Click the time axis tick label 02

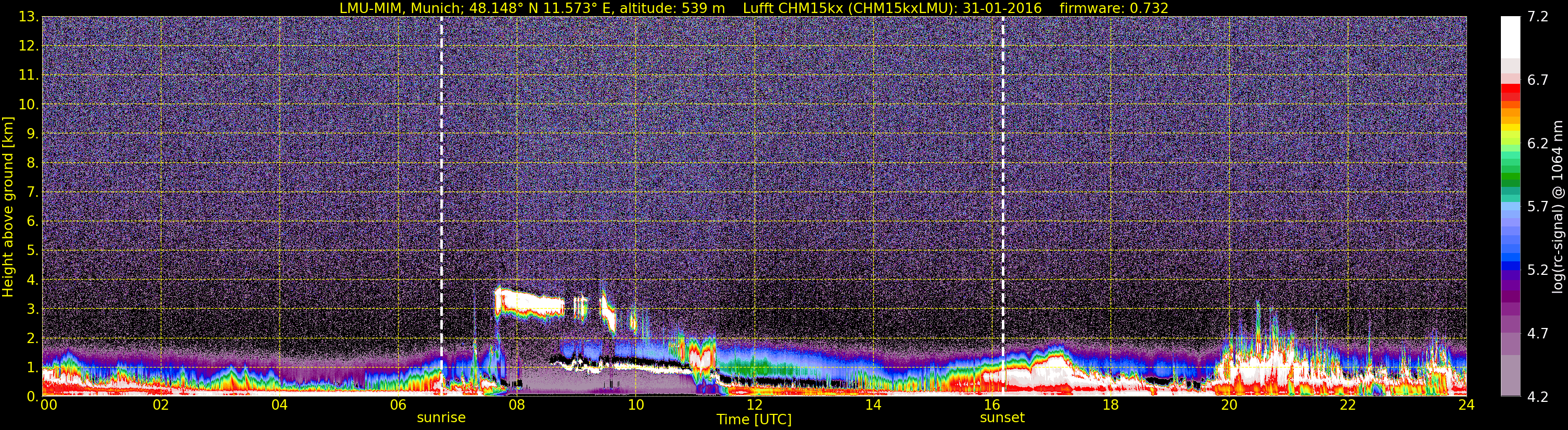tap(161, 406)
